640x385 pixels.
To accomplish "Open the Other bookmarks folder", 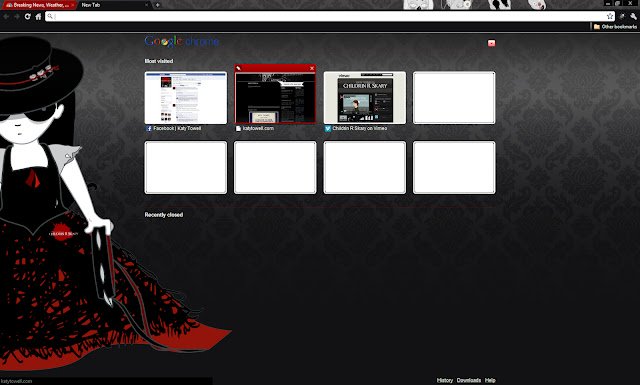I will point(615,27).
